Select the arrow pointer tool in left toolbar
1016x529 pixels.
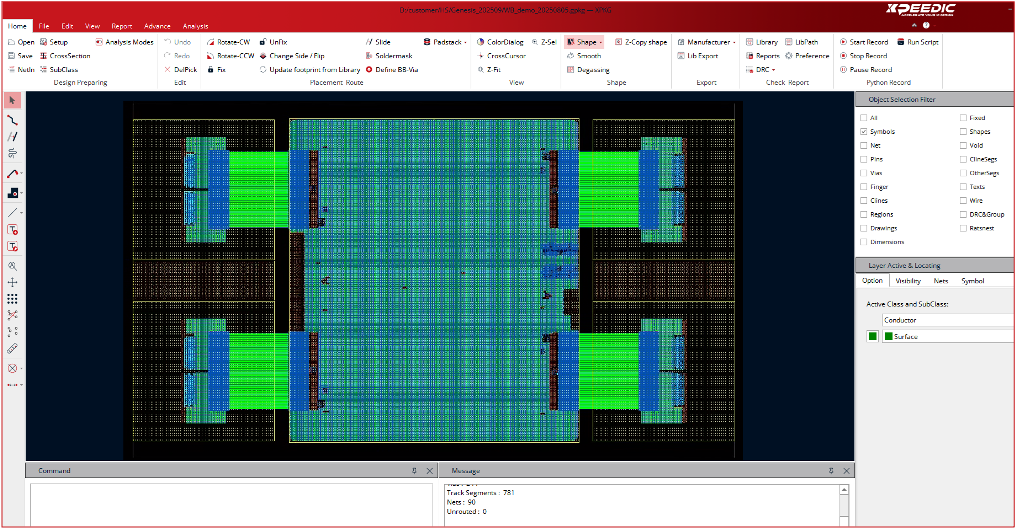(12, 101)
